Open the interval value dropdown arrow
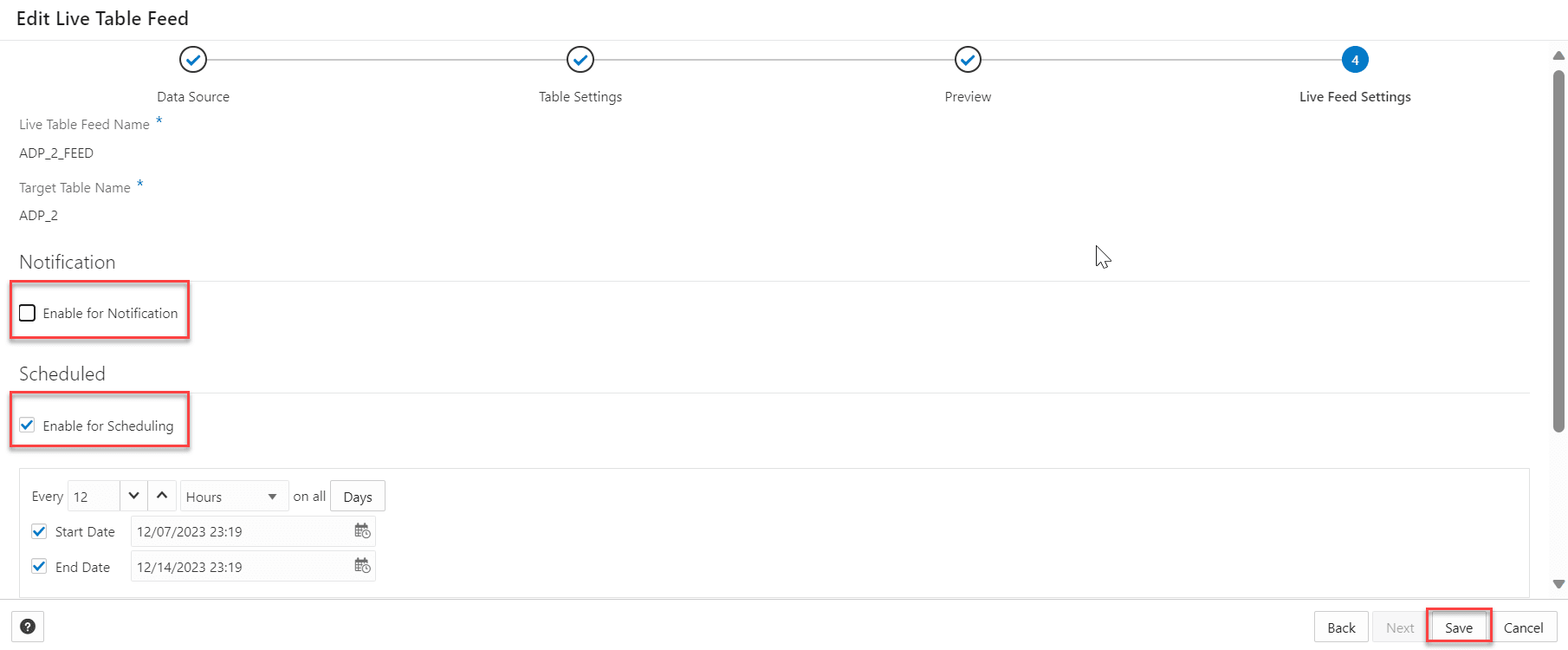 [x=133, y=495]
